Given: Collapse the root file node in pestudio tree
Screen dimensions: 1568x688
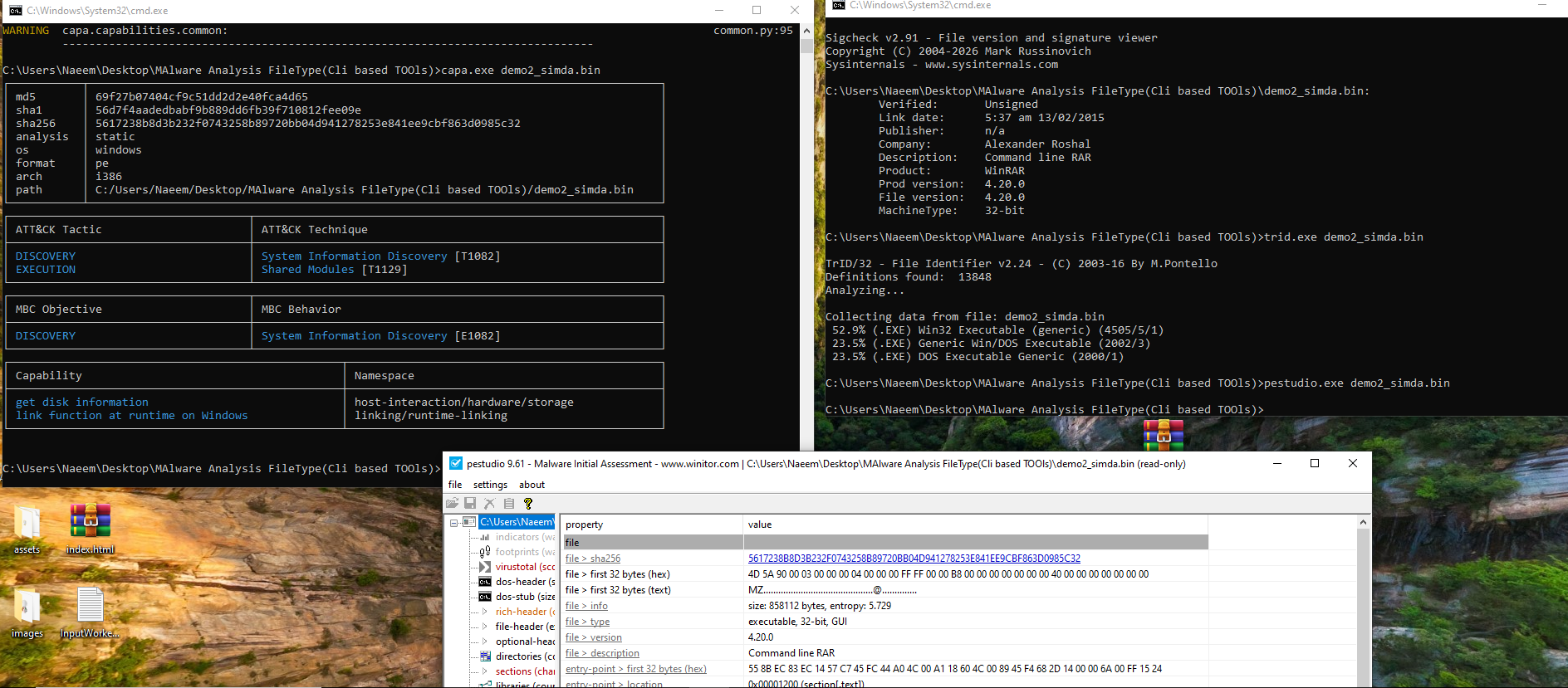Looking at the screenshot, I should (454, 522).
